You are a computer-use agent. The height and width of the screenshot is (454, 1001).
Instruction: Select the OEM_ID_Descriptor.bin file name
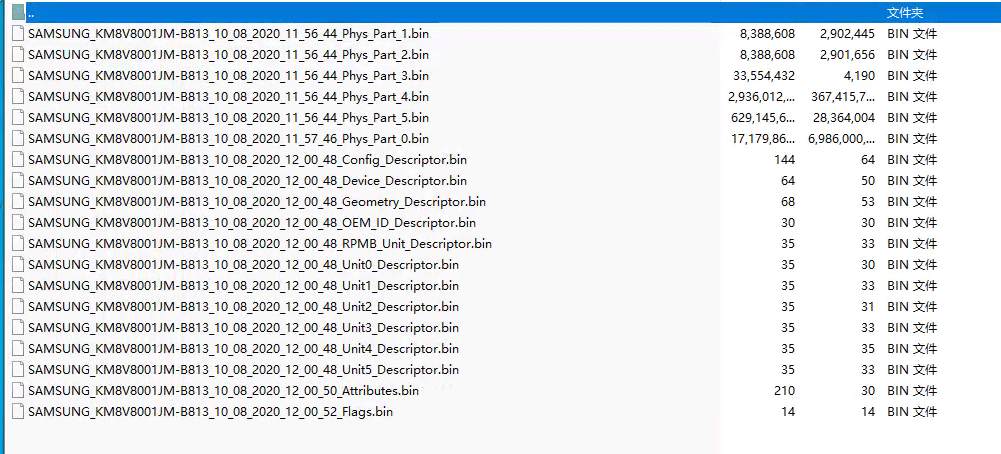click(251, 223)
